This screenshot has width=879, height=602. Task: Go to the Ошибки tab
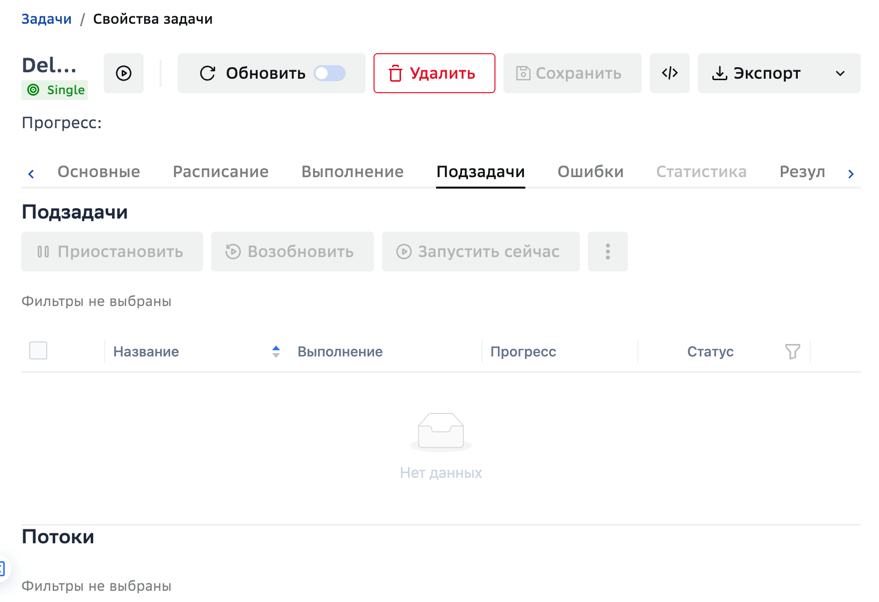tap(590, 172)
